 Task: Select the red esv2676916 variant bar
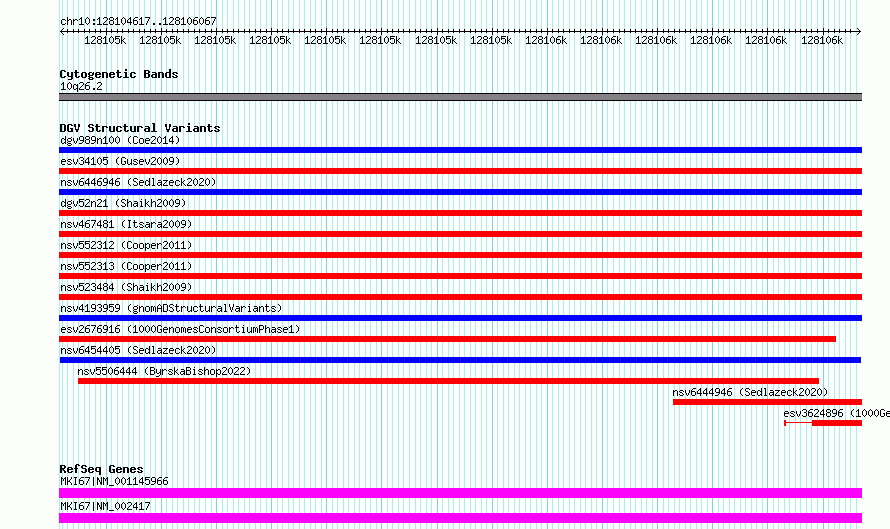tap(447, 339)
